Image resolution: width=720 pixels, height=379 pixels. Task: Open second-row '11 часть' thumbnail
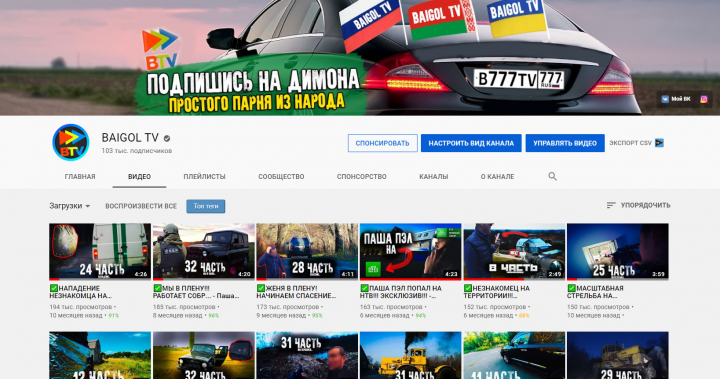[x=514, y=355]
